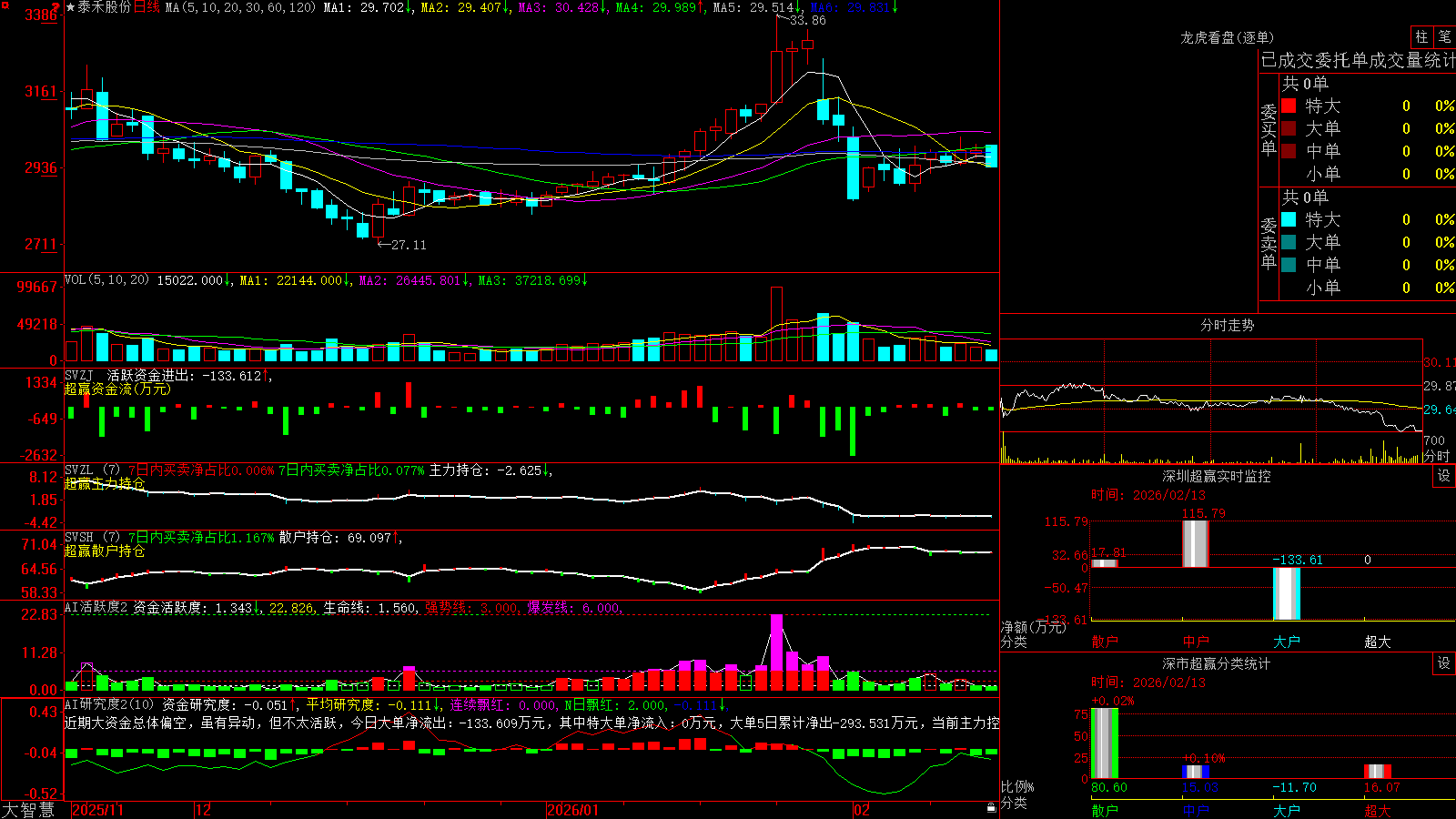This screenshot has width=1456, height=819.
Task: Click the green 散户 label under 分类统计 chart
Action: 1105,810
